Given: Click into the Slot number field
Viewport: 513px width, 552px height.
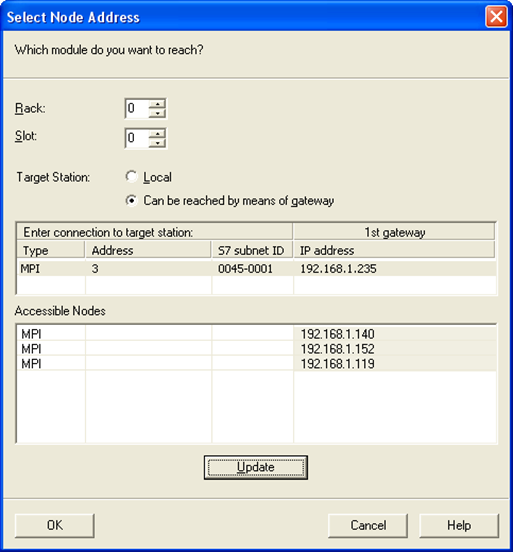Looking at the screenshot, I should pyautogui.click(x=137, y=138).
